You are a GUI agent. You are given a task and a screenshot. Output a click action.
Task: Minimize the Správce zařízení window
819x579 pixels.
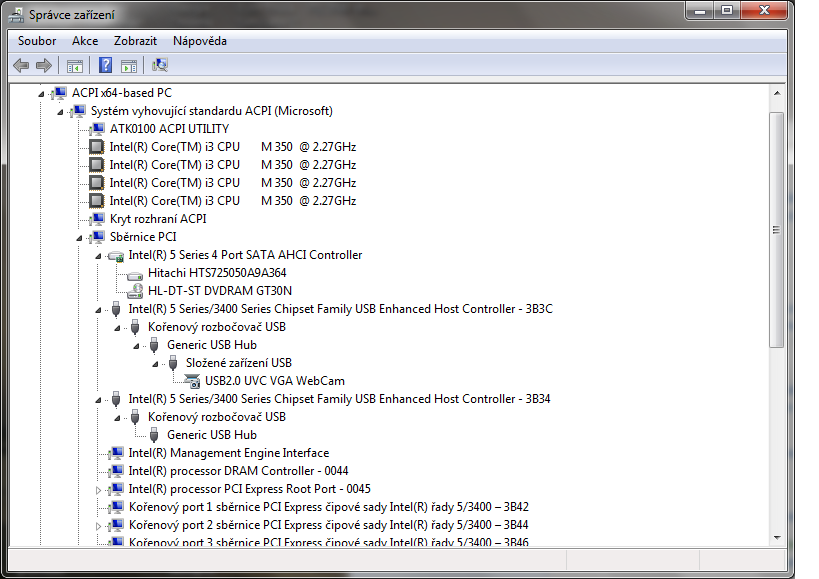[x=700, y=10]
